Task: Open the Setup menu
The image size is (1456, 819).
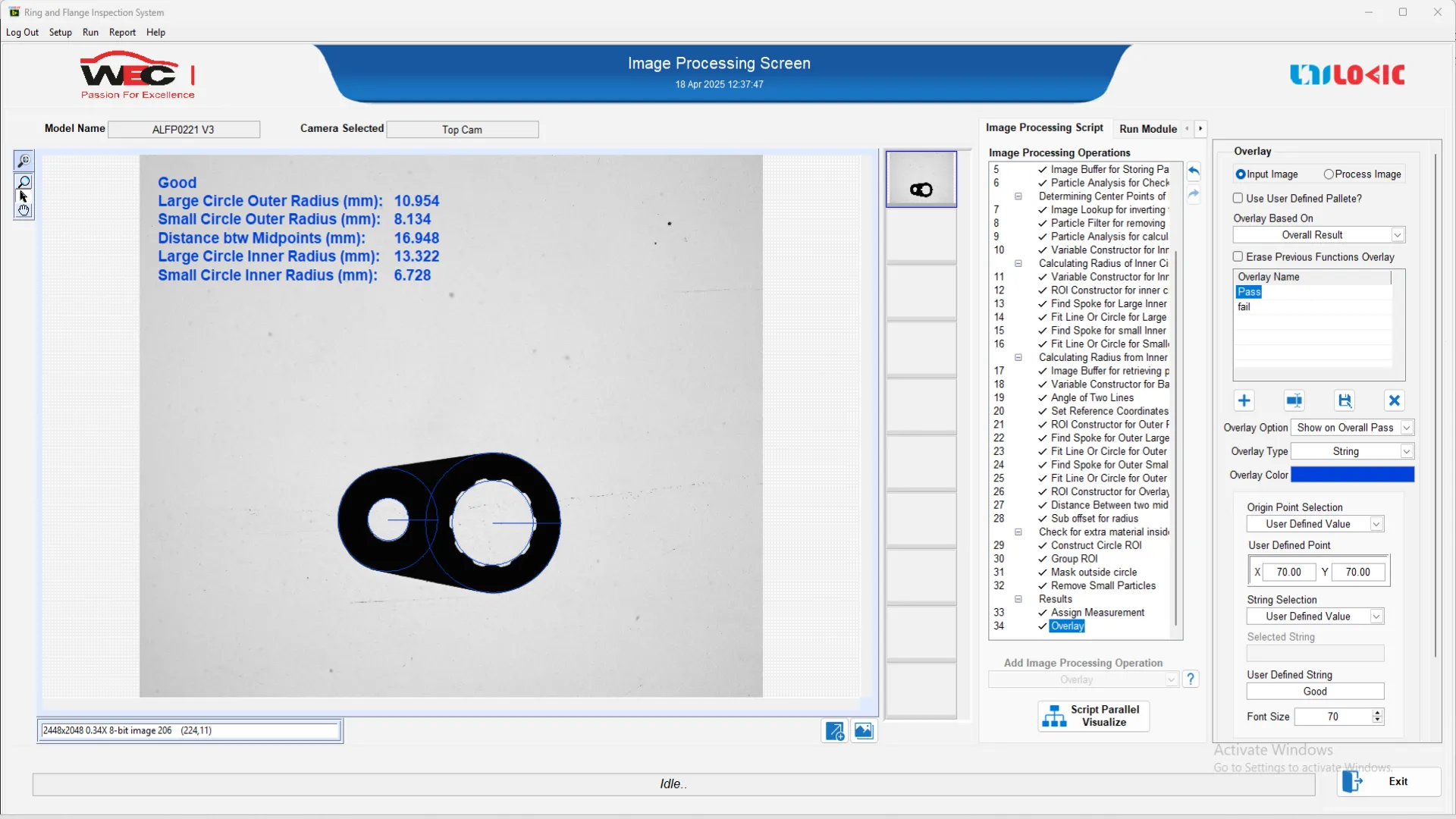Action: pyautogui.click(x=60, y=33)
